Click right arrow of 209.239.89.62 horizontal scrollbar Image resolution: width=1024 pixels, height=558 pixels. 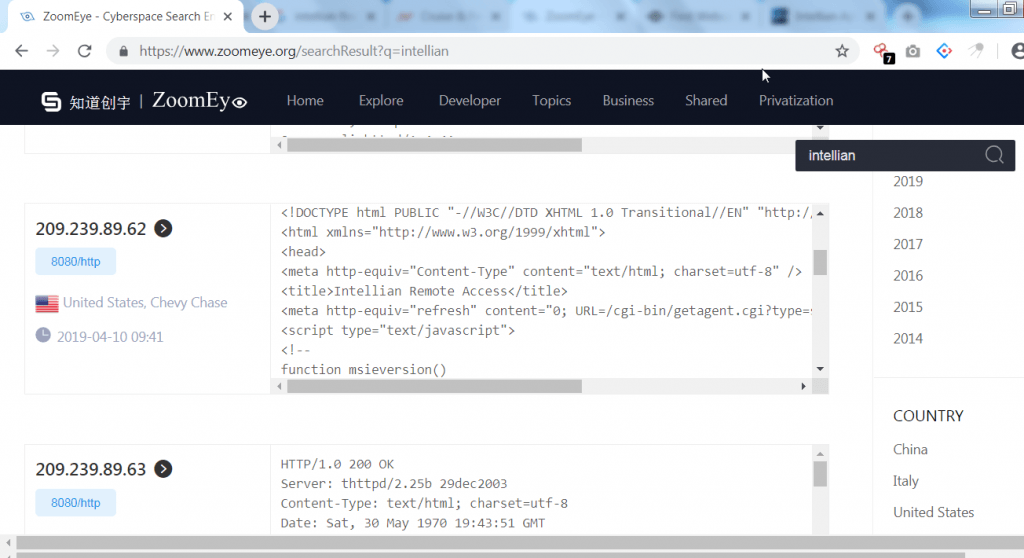803,386
